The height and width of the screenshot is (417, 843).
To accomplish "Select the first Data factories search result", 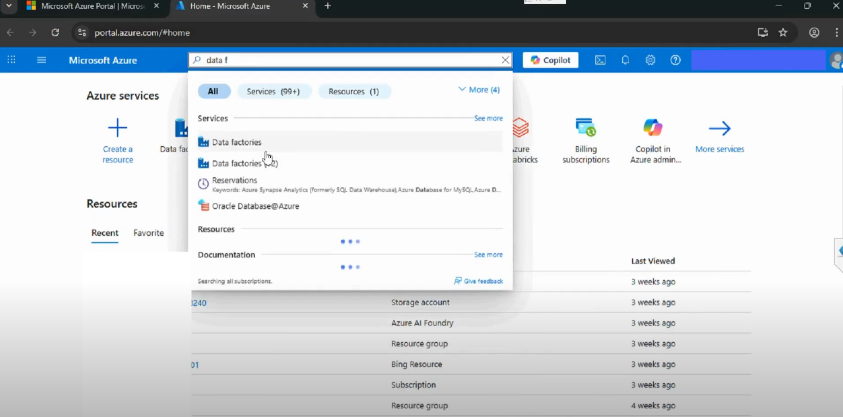I will click(350, 142).
